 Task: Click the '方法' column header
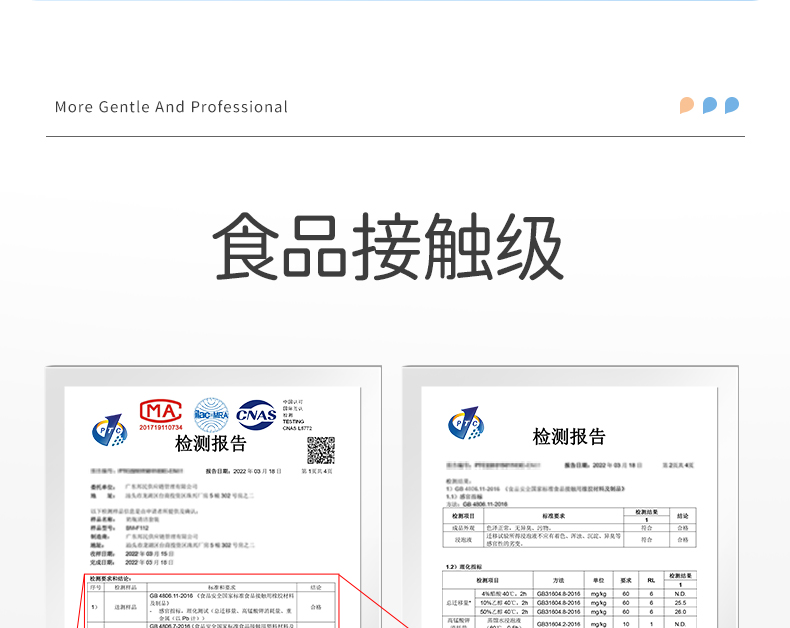pyautogui.click(x=559, y=581)
